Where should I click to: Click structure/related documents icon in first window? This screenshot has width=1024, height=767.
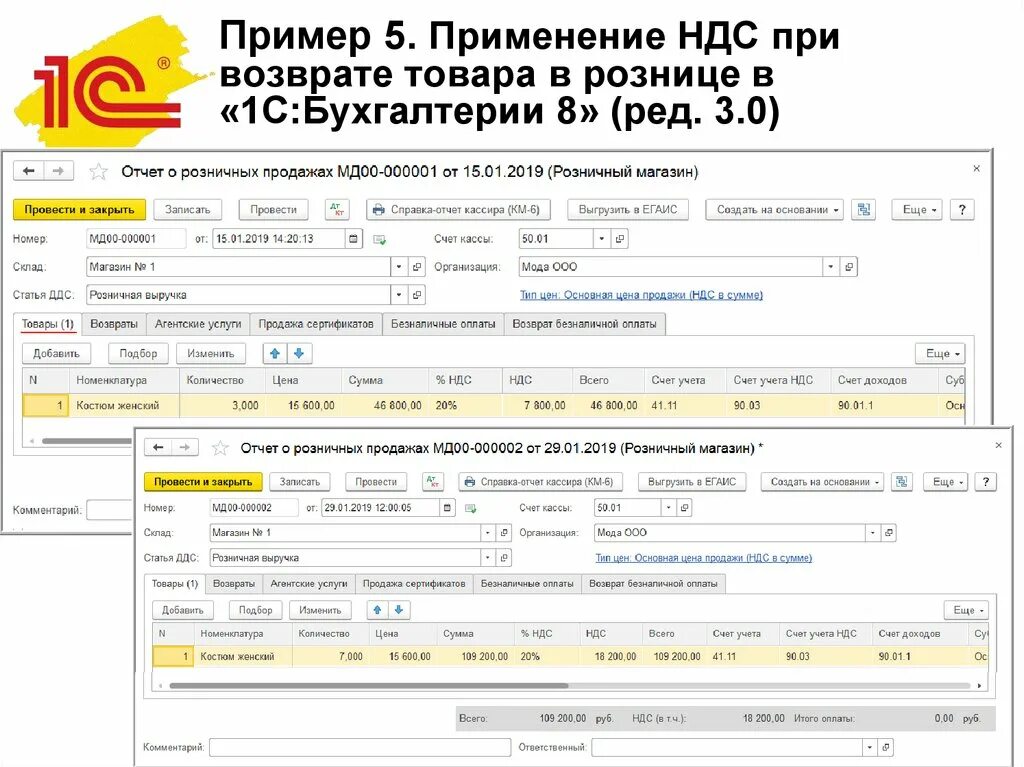point(864,210)
